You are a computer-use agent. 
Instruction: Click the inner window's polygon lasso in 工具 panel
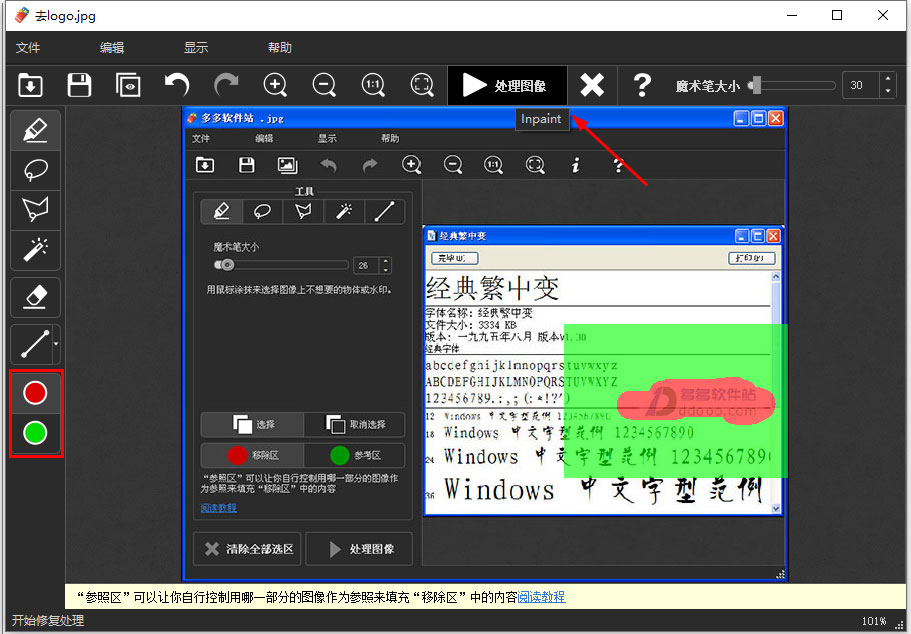(x=303, y=211)
